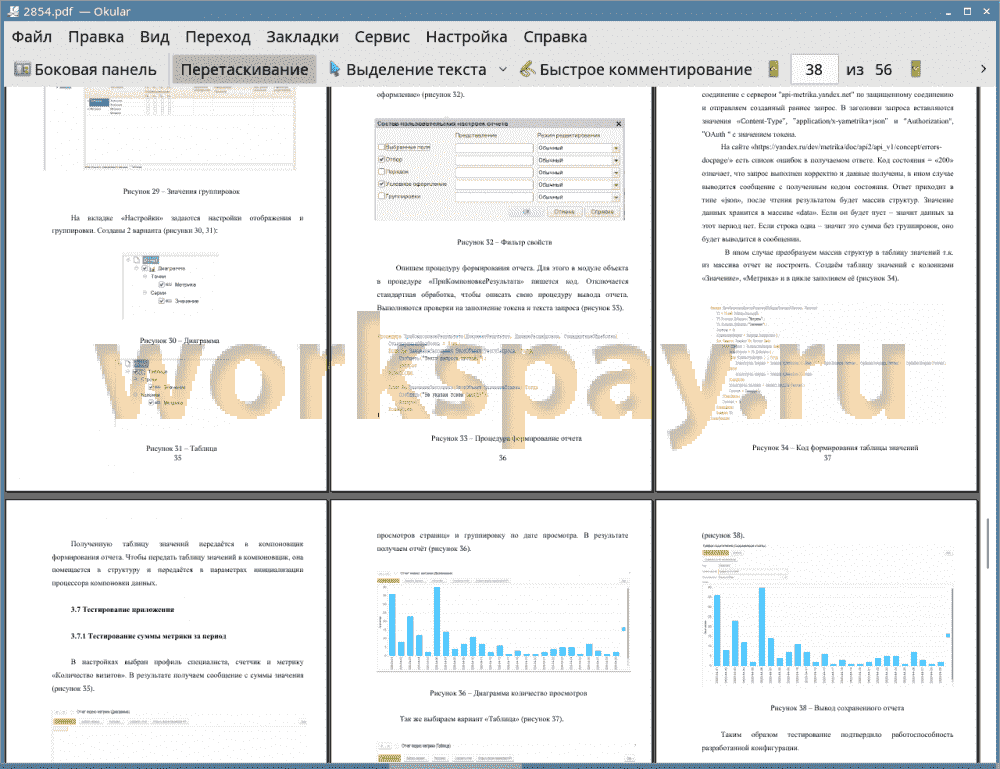Open the Справка menu

tap(555, 37)
